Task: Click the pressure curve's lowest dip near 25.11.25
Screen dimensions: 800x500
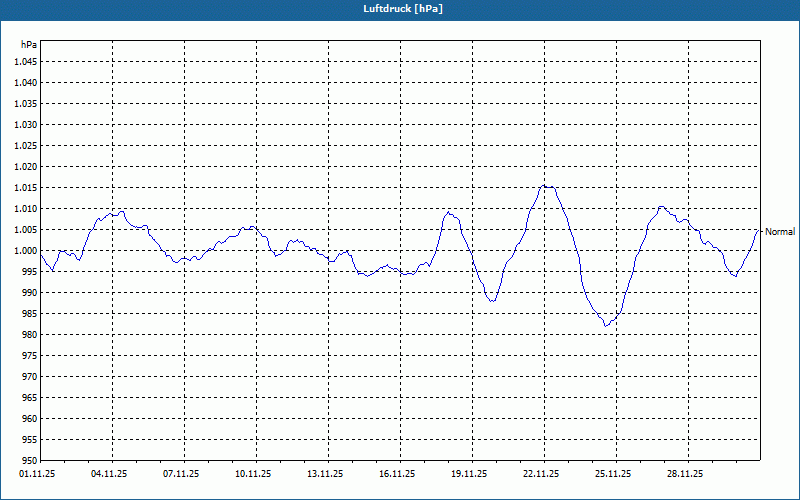Action: tap(606, 325)
